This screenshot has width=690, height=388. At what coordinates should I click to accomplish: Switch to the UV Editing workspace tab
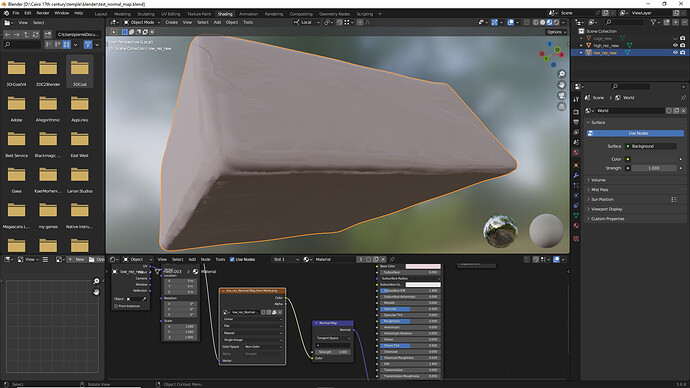coord(170,14)
